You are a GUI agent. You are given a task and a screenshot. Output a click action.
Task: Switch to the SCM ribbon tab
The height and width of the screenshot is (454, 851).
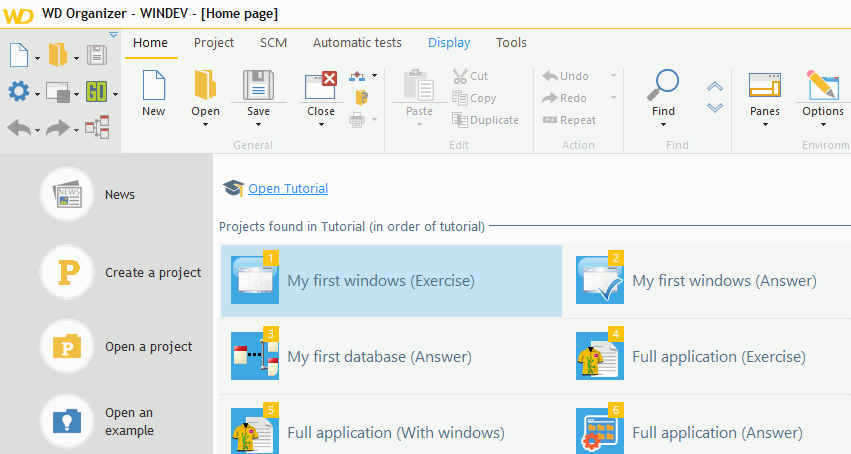(x=273, y=43)
